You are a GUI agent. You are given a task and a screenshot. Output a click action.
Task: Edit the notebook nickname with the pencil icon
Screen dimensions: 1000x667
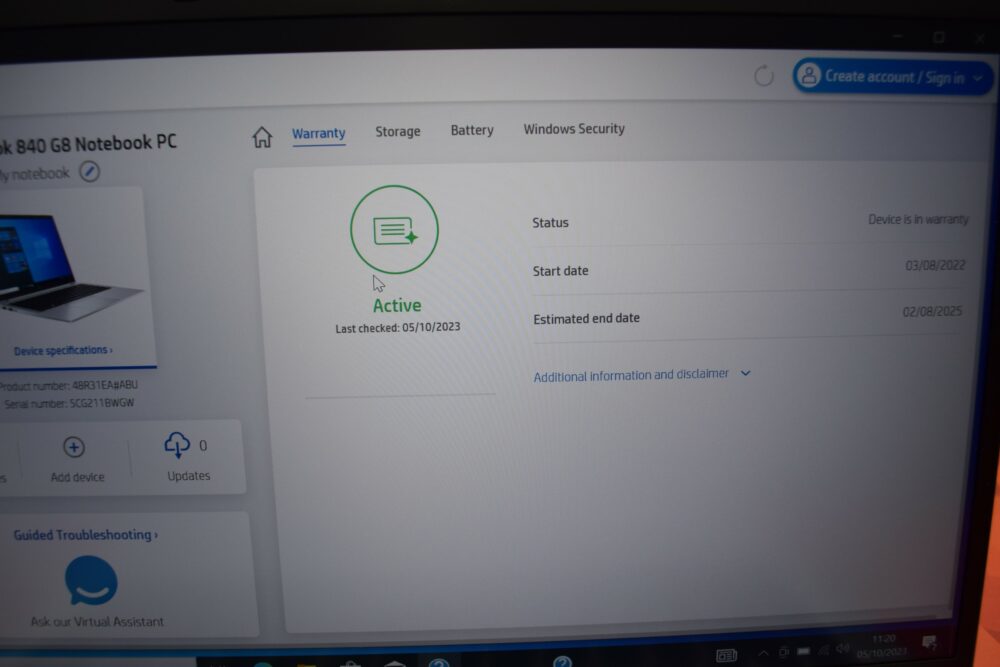click(x=89, y=172)
